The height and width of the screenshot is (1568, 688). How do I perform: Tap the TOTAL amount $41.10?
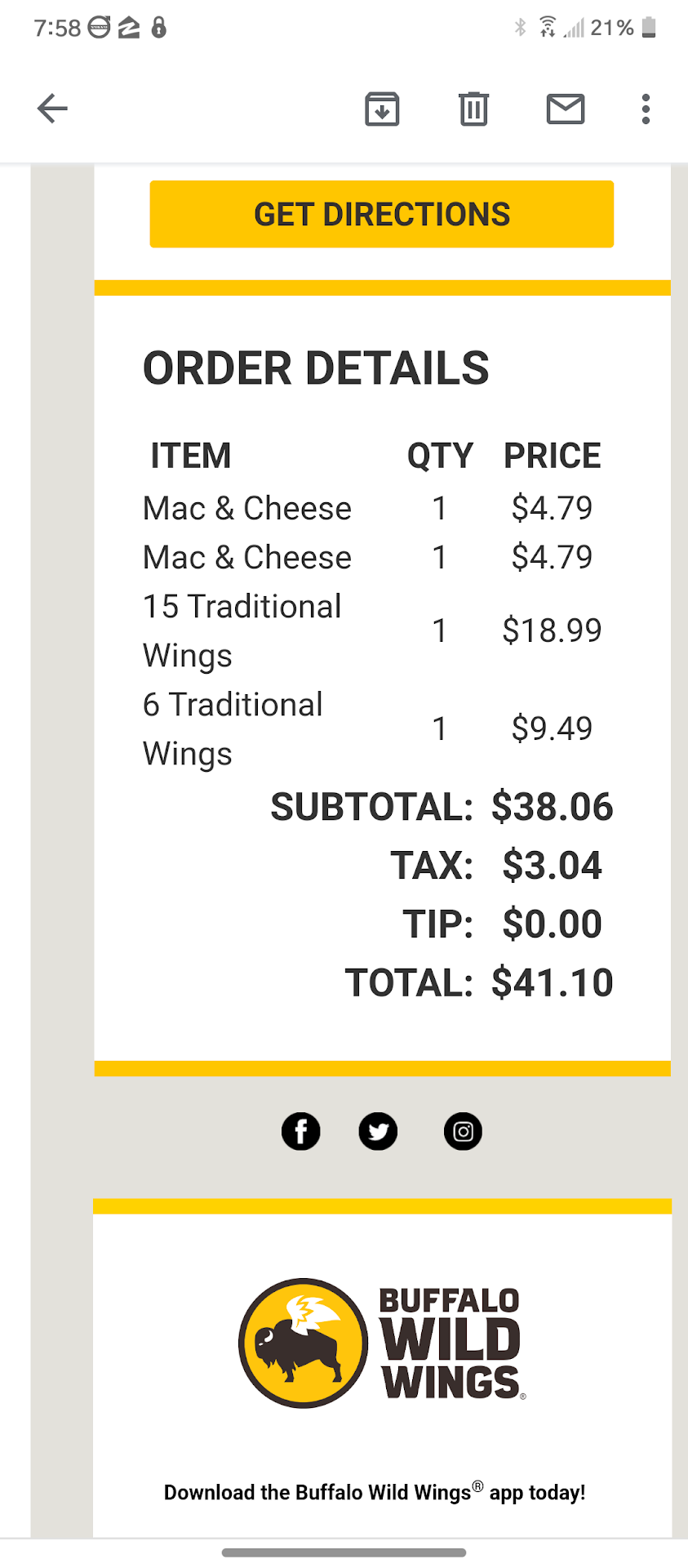click(x=552, y=982)
